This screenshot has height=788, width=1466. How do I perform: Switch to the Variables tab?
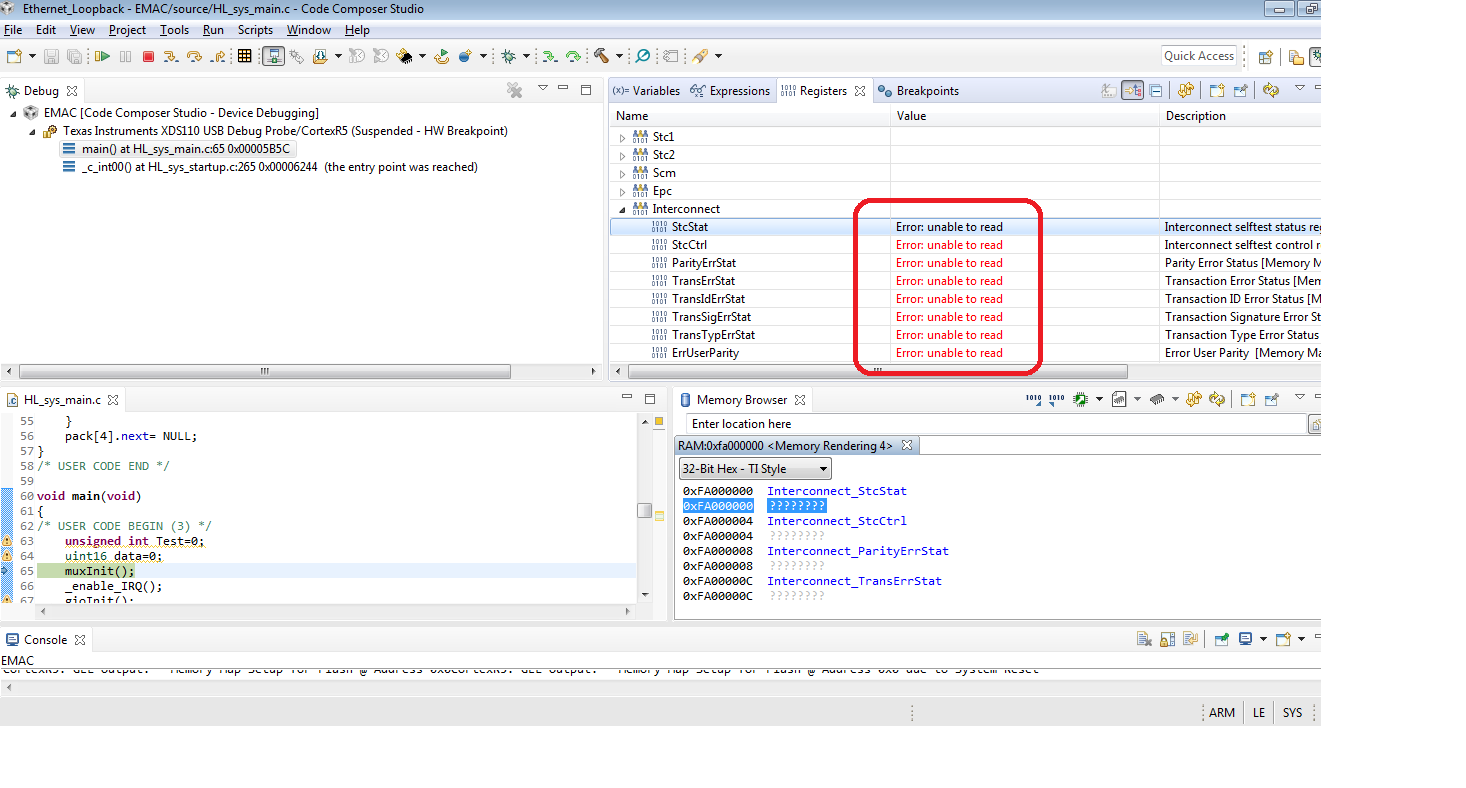[646, 91]
